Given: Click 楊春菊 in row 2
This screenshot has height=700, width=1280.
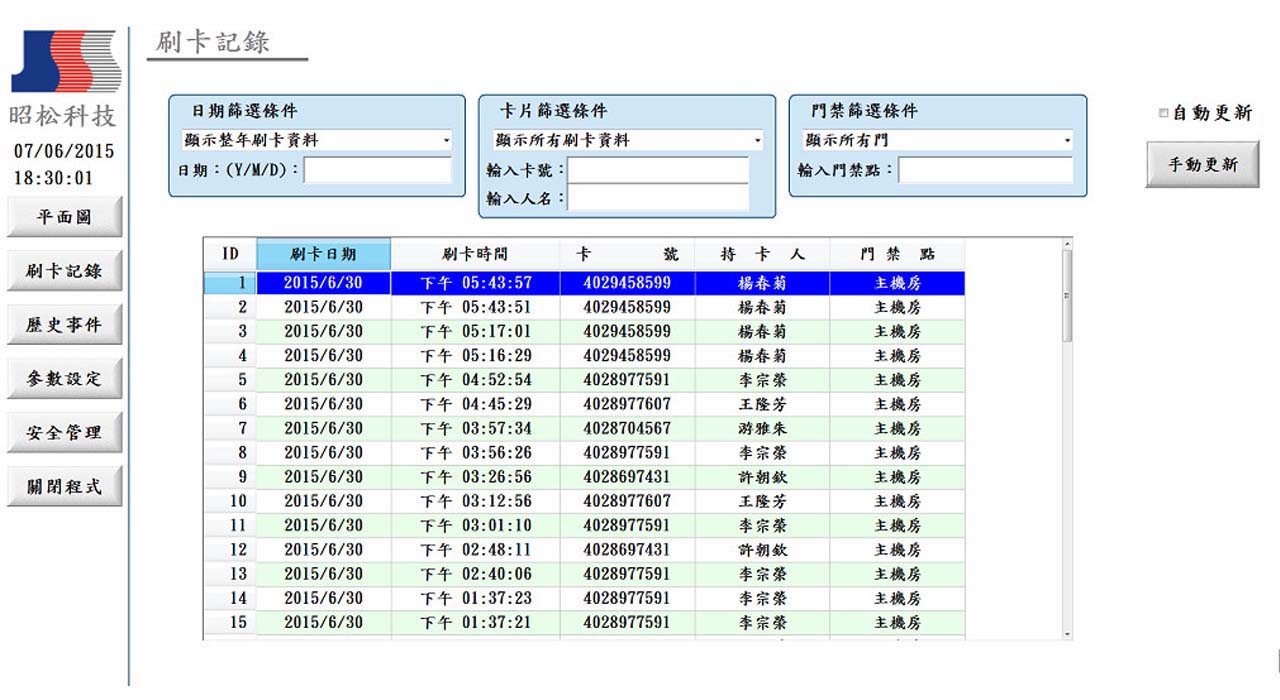Looking at the screenshot, I should [762, 307].
